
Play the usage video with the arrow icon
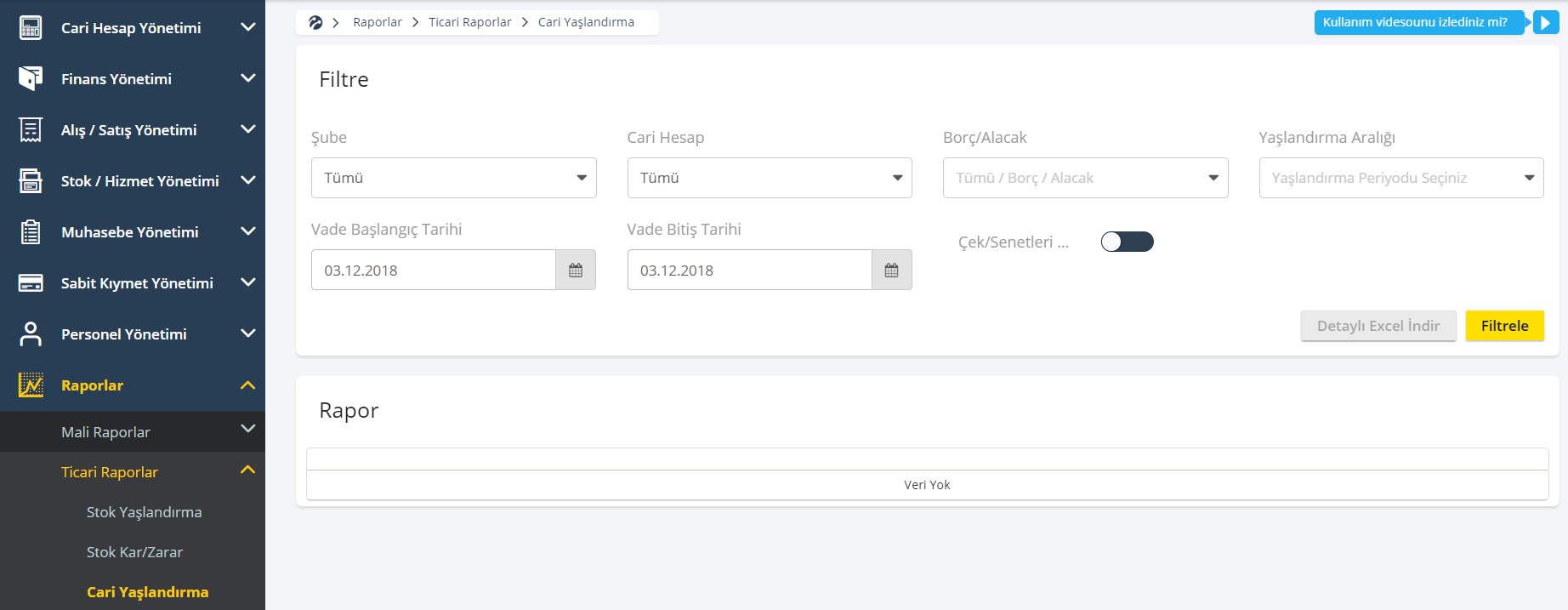1546,22
